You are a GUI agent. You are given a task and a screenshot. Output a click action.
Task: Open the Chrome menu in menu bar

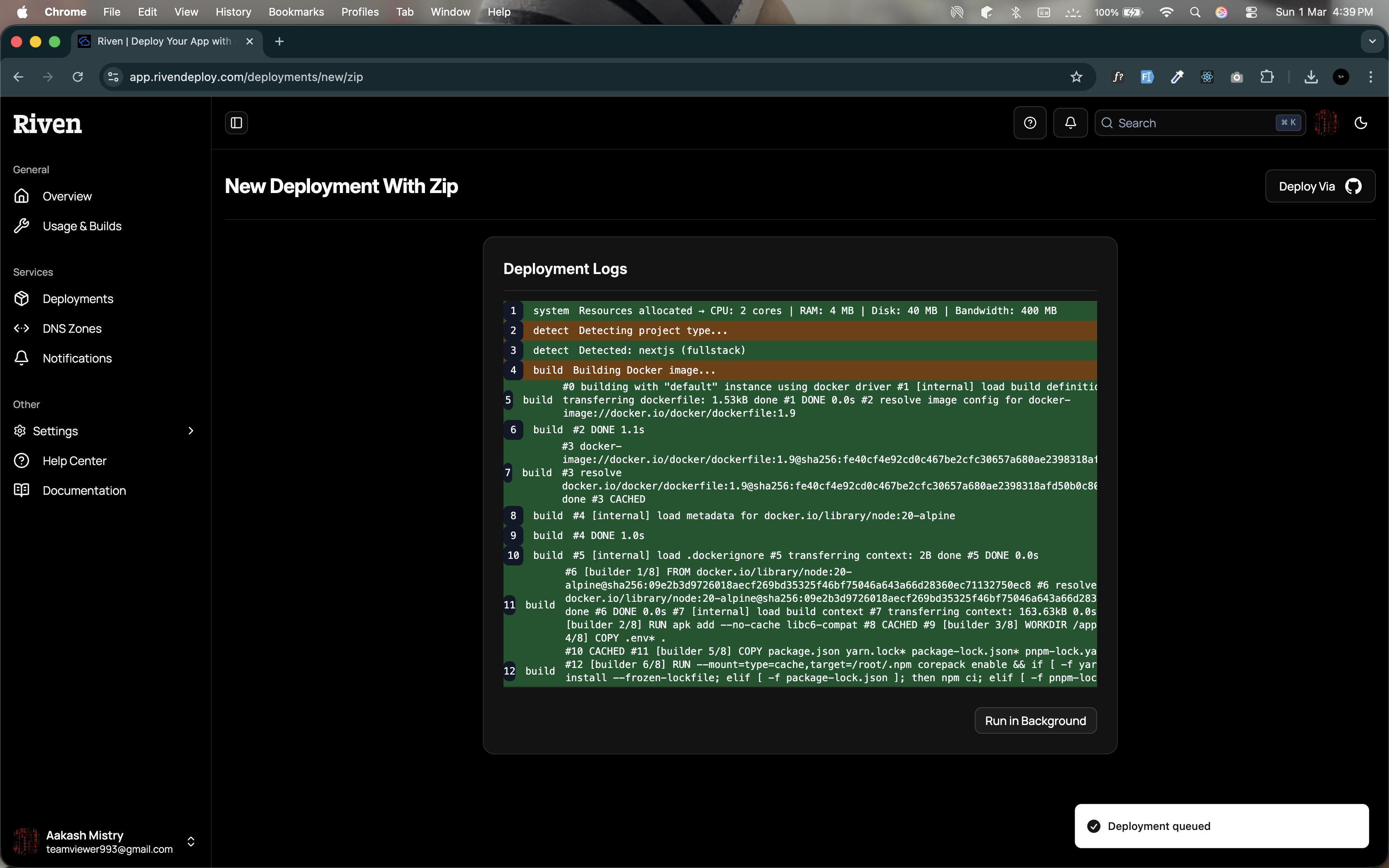click(x=65, y=12)
